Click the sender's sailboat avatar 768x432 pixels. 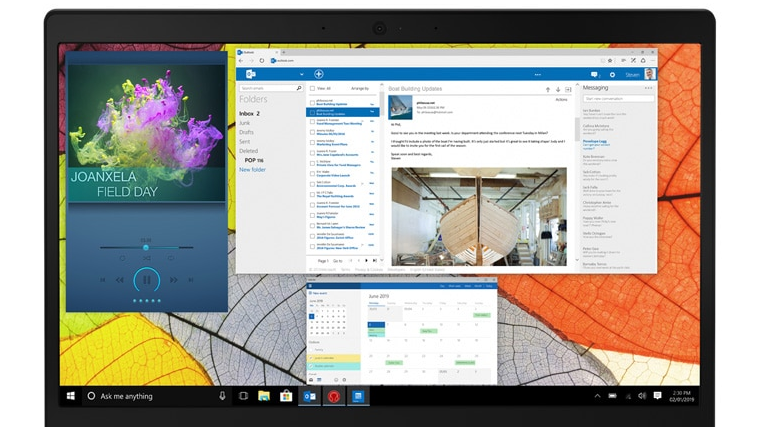400,108
